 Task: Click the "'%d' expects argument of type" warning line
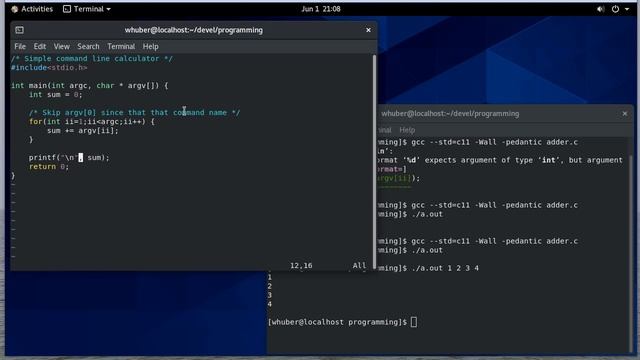tap(500, 160)
